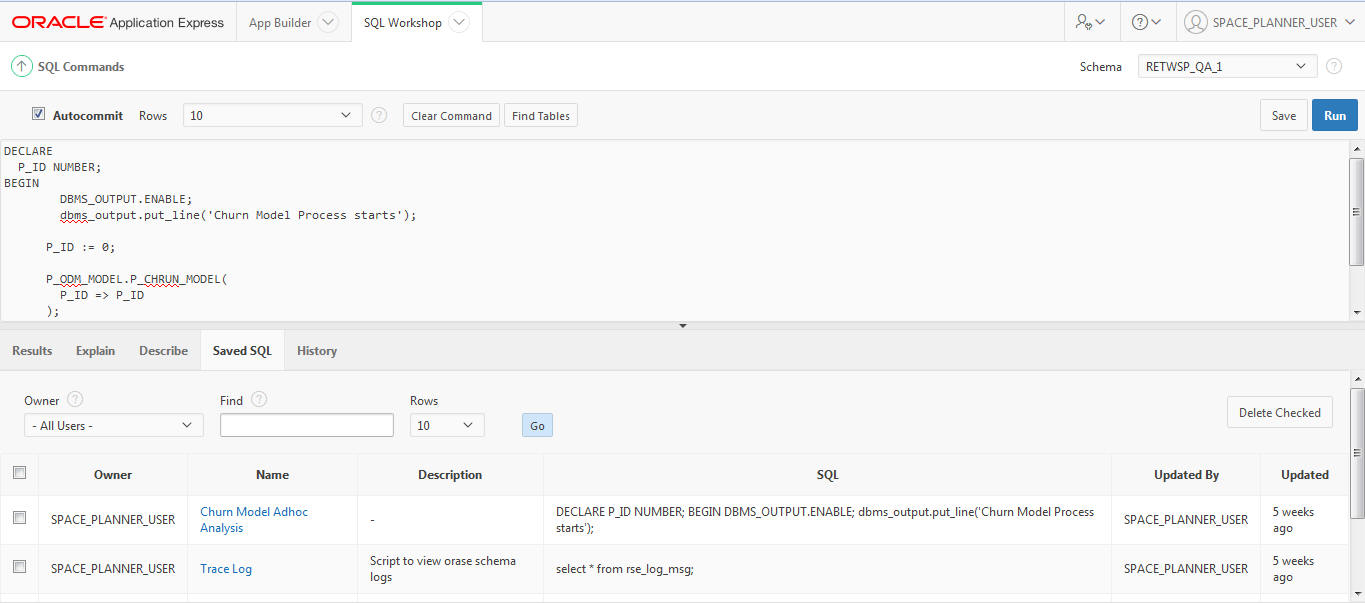Sort by the Updated By column header
Screen dimensions: 1365x603
point(1186,475)
